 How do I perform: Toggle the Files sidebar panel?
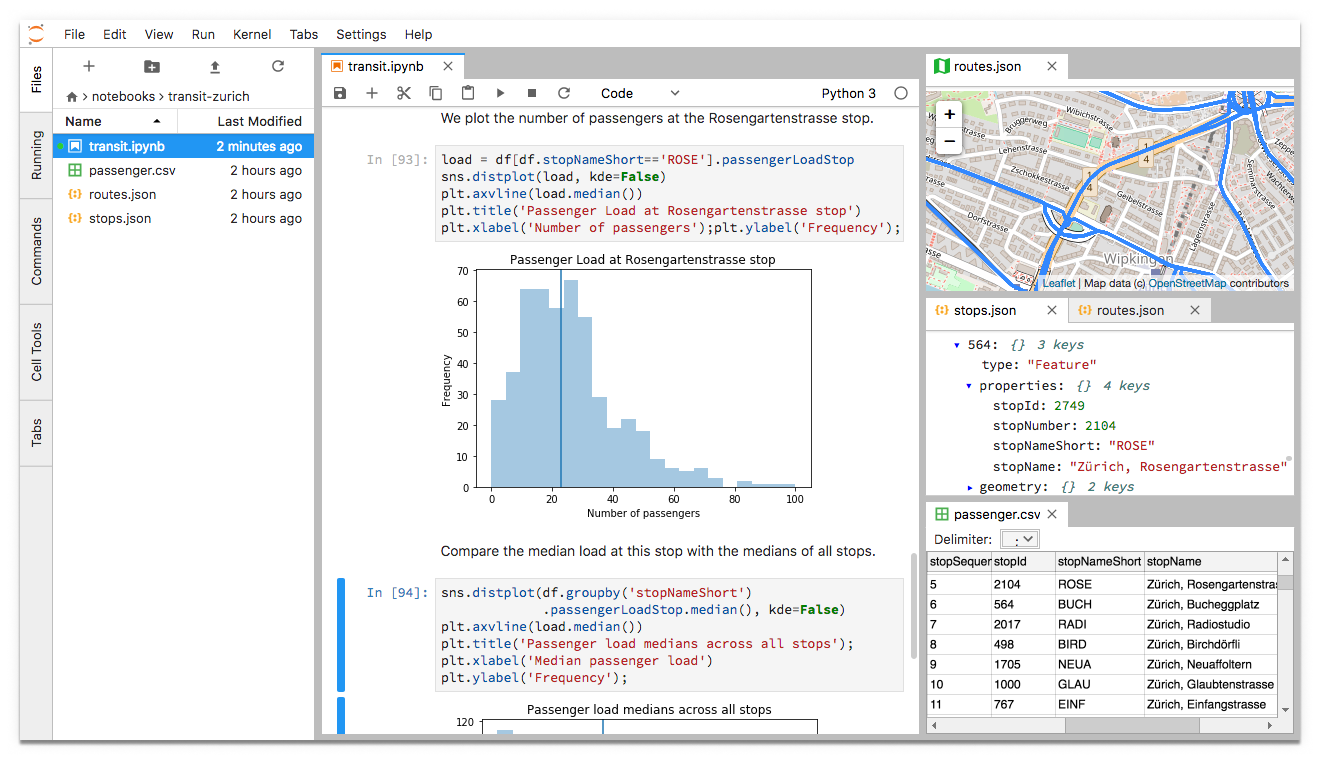(36, 79)
